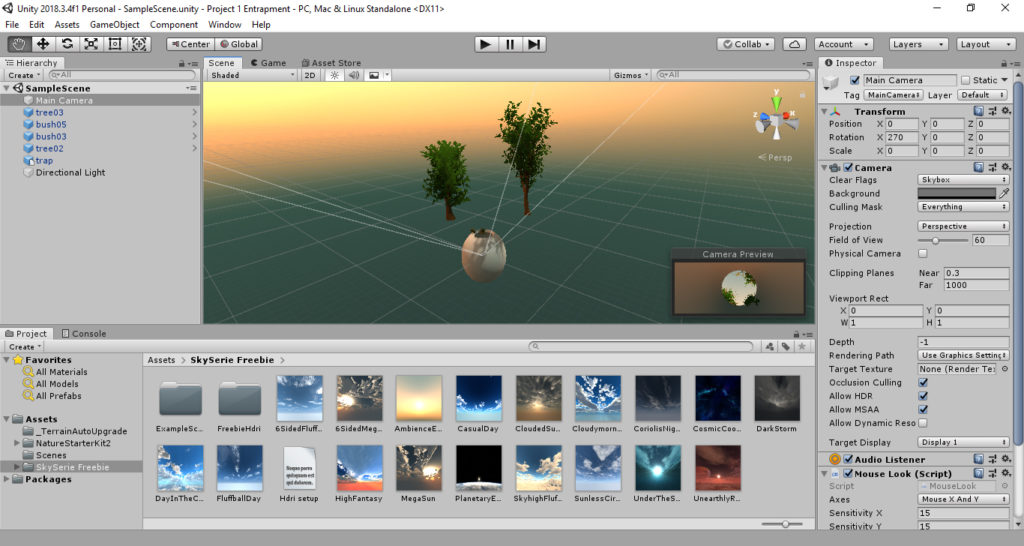The height and width of the screenshot is (546, 1024).
Task: Toggle Allow HDR checkbox
Action: [x=923, y=396]
